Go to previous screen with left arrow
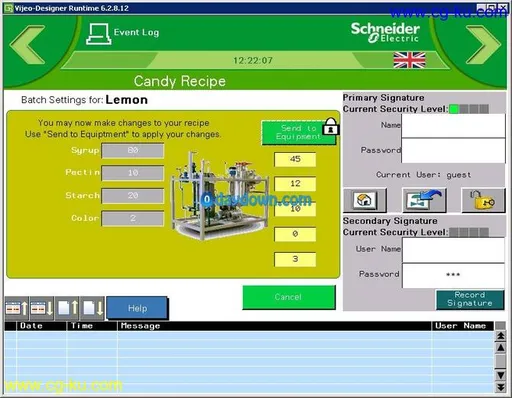The width and height of the screenshot is (512, 398). pyautogui.click(x=27, y=45)
